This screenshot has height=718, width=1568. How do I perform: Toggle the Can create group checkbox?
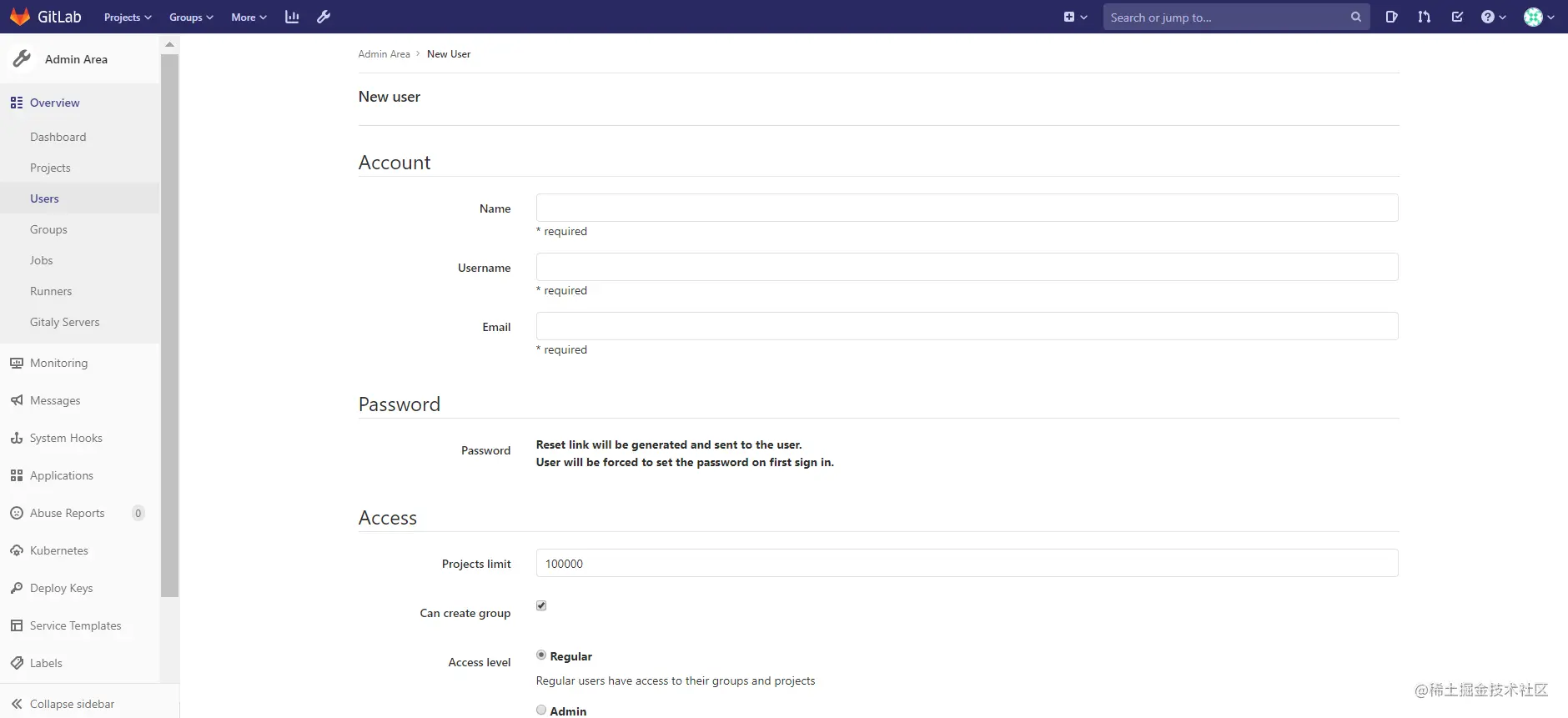[x=541, y=605]
